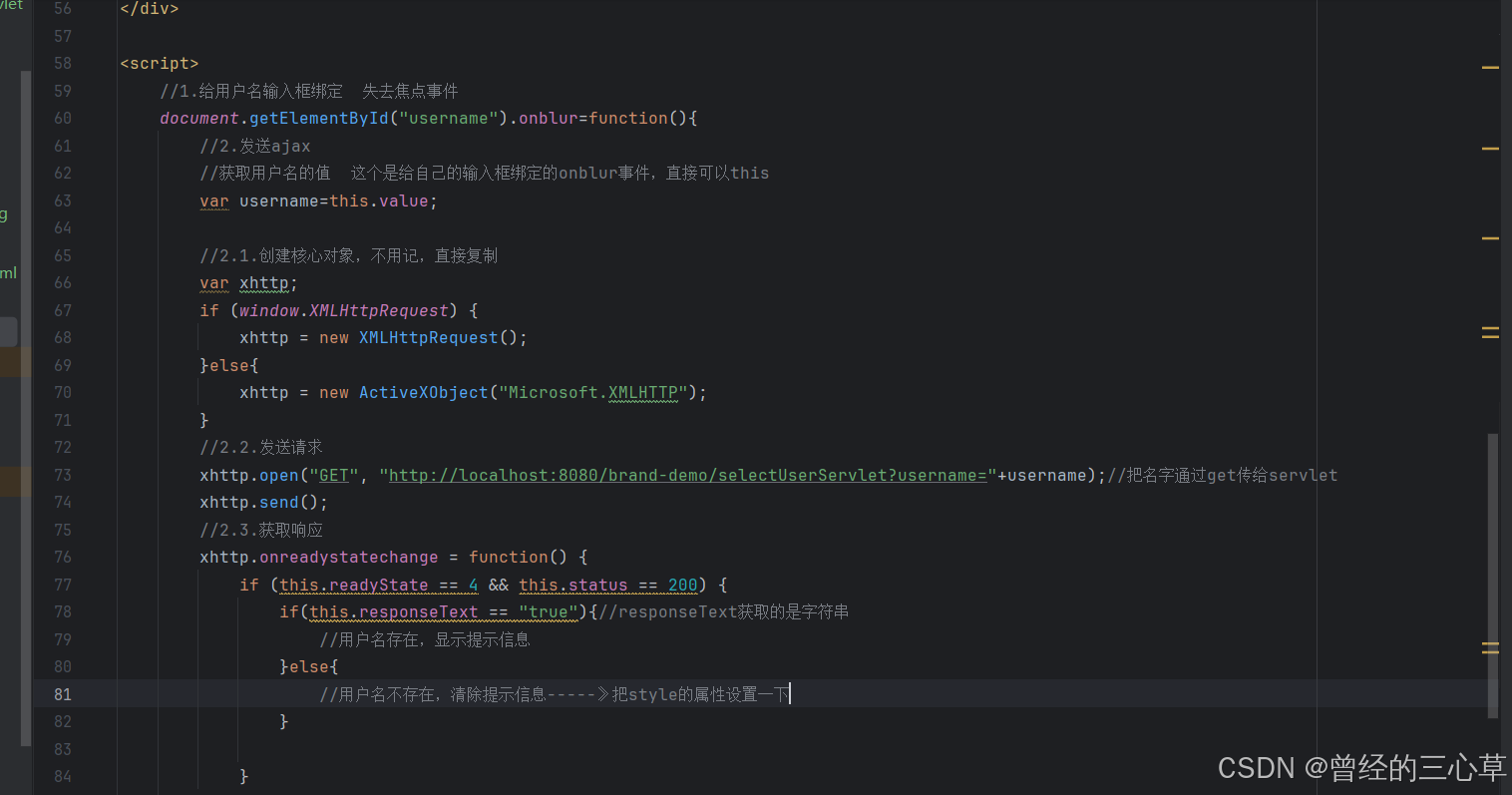
Task: Click this.responseText in the if condition
Action: click(x=394, y=611)
